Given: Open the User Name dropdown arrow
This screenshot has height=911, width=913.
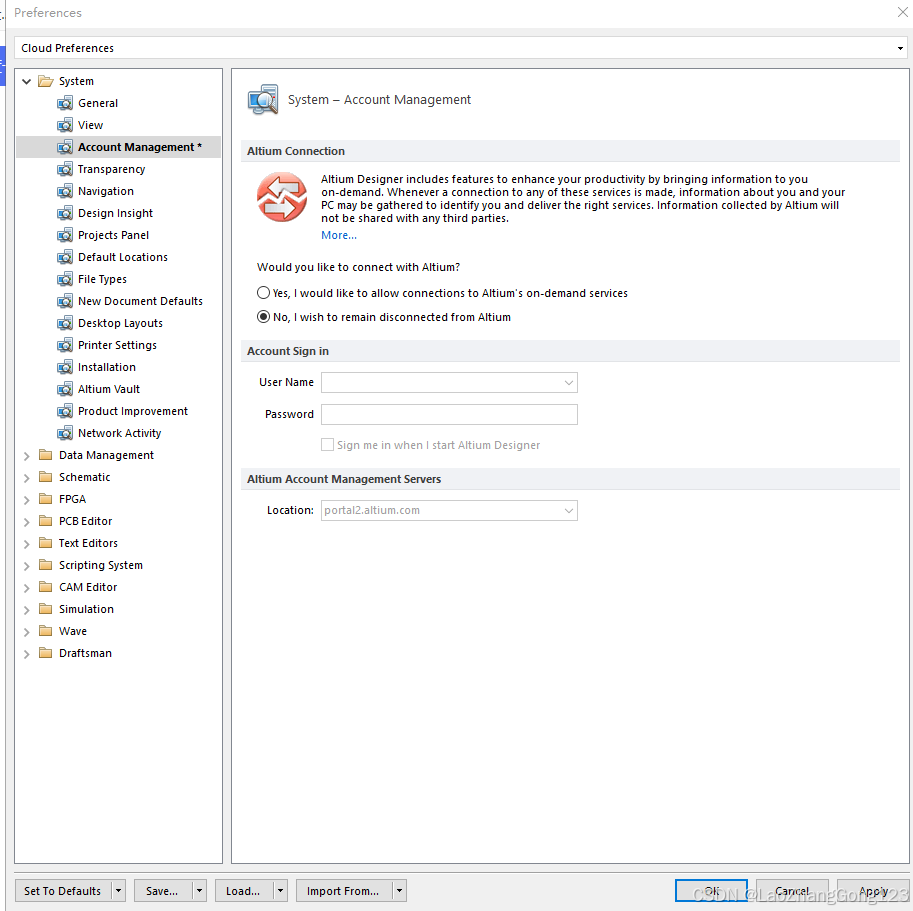Looking at the screenshot, I should 569,382.
